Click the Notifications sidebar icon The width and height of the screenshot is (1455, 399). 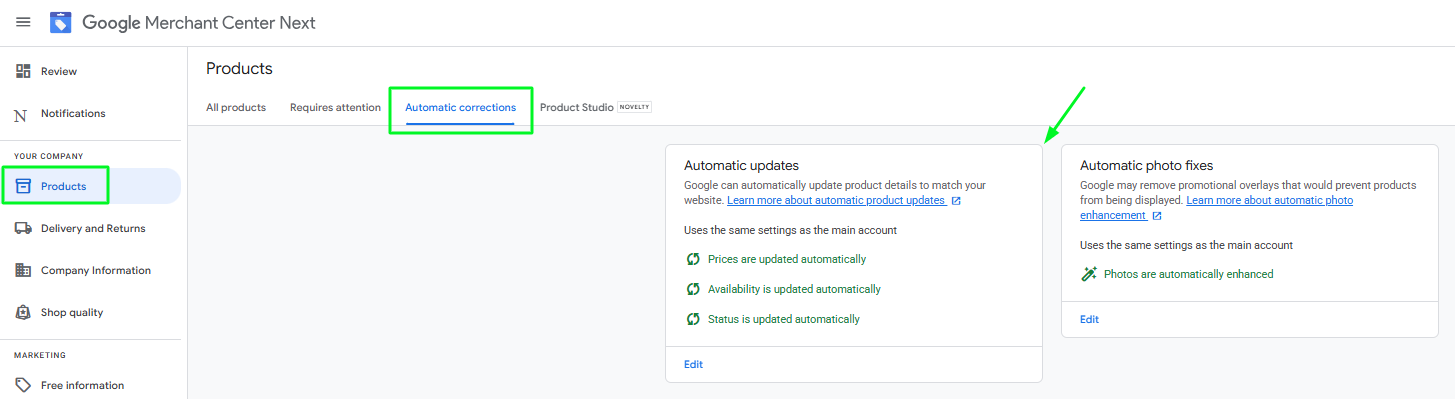click(21, 115)
